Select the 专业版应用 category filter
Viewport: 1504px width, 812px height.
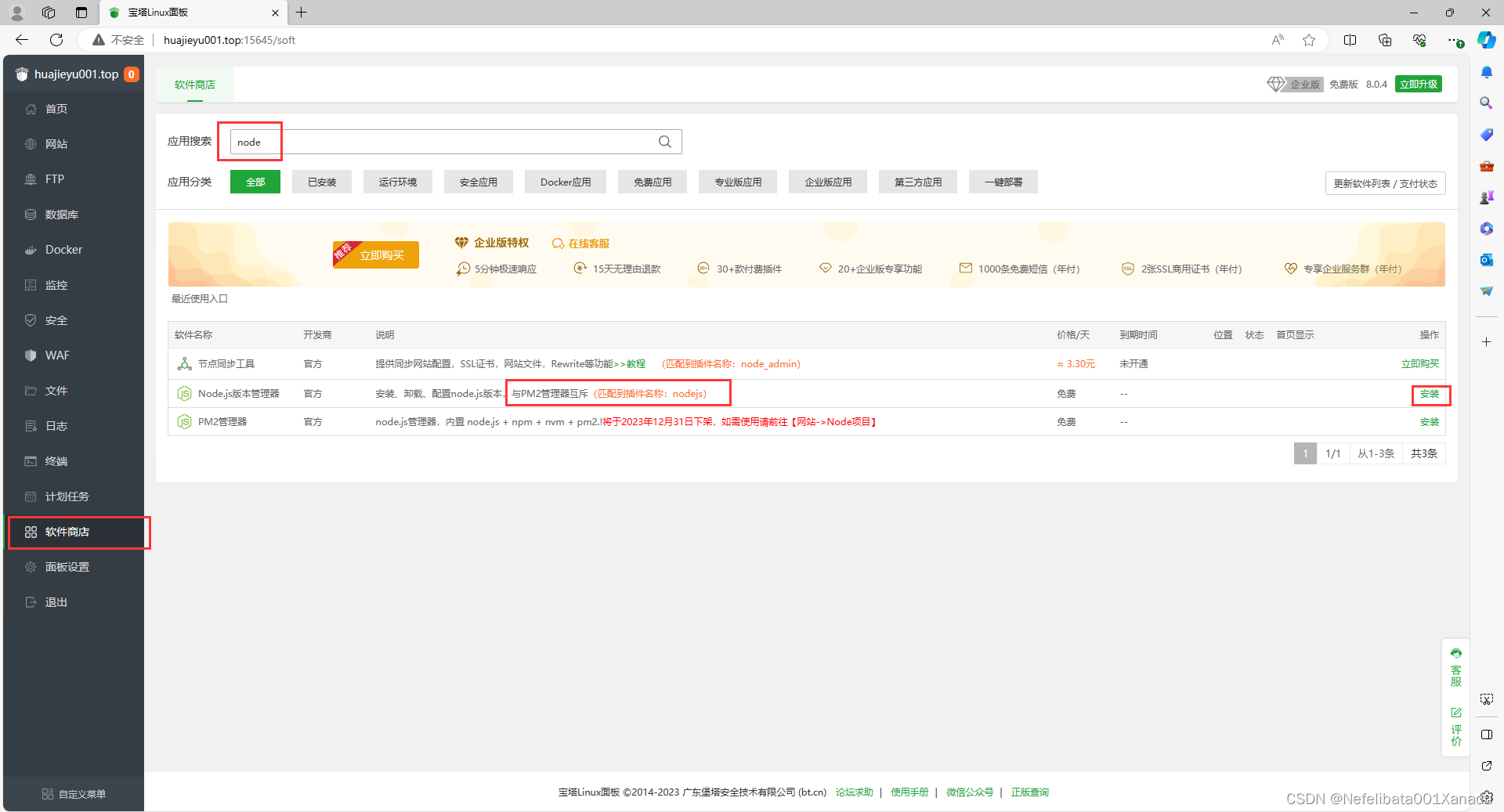(738, 182)
